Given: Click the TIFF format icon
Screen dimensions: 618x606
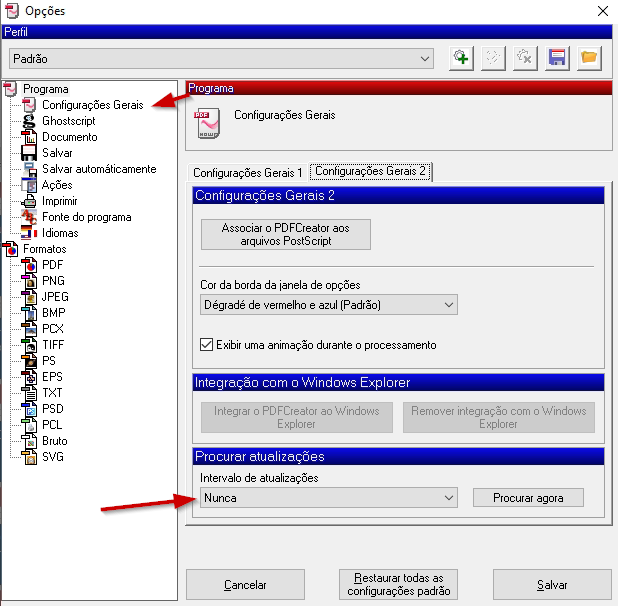Looking at the screenshot, I should 29,345.
